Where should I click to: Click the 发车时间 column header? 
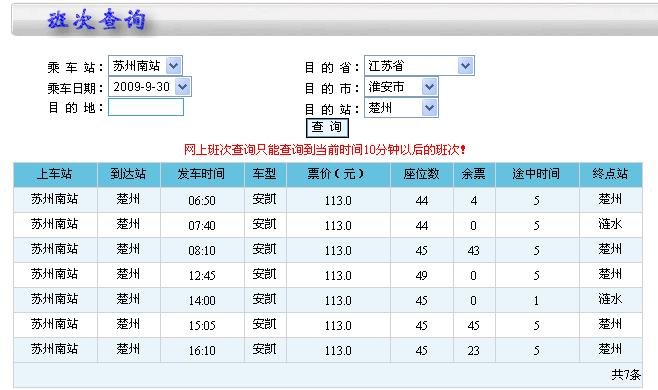click(x=202, y=174)
